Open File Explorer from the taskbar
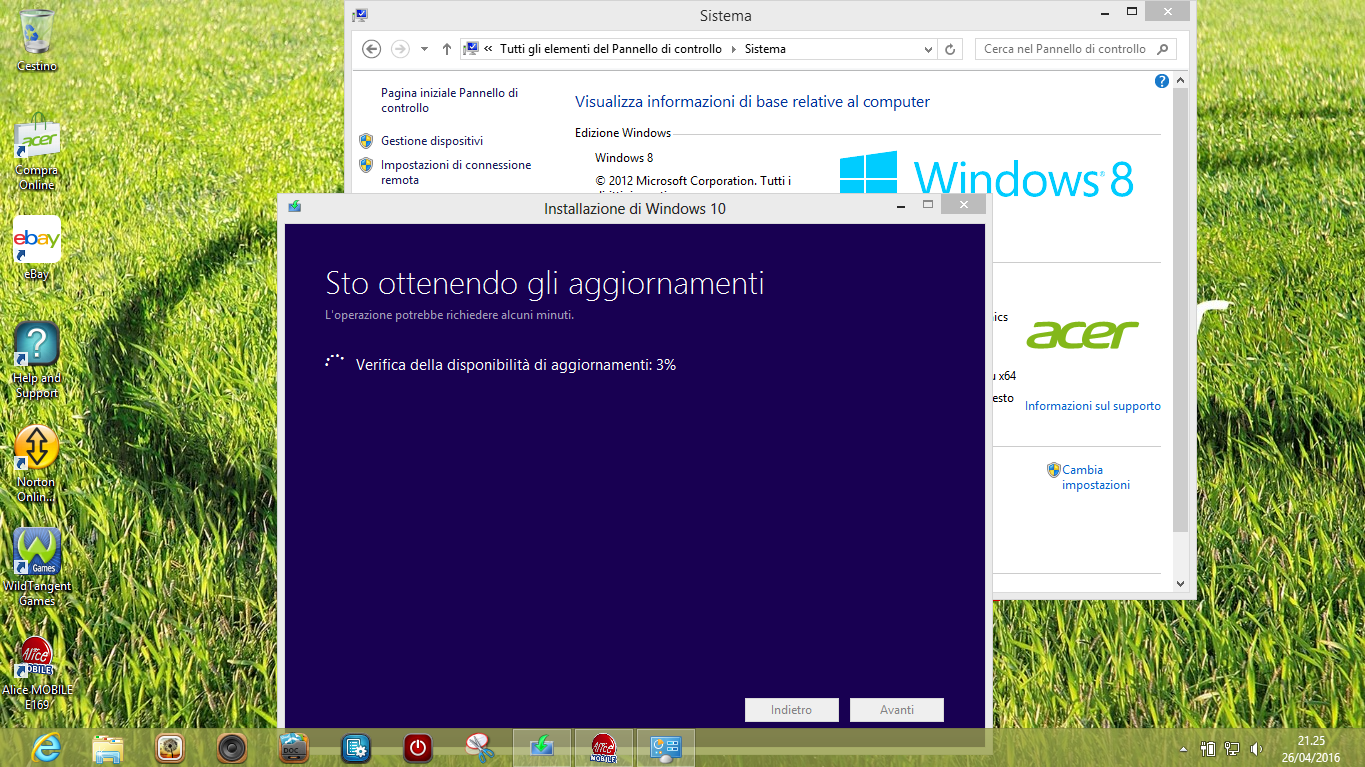The width and height of the screenshot is (1365, 767). point(108,747)
